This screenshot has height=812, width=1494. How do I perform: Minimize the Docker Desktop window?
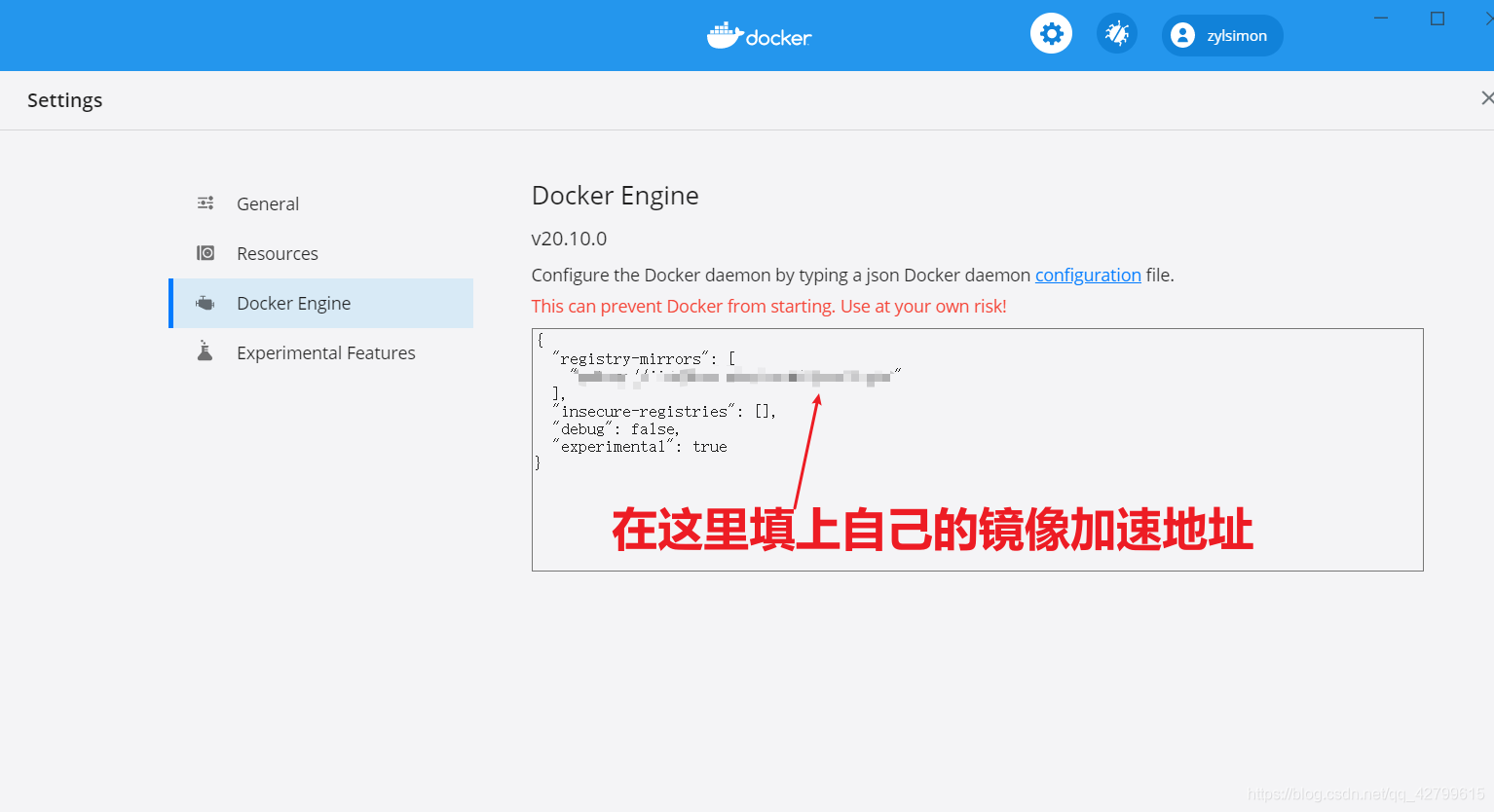pyautogui.click(x=1380, y=18)
